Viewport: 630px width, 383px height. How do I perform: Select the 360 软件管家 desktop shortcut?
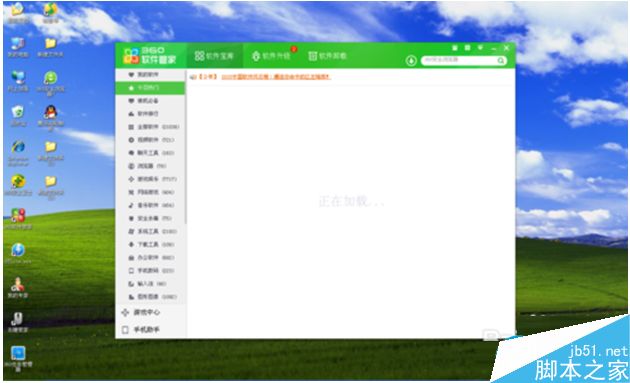[18, 219]
